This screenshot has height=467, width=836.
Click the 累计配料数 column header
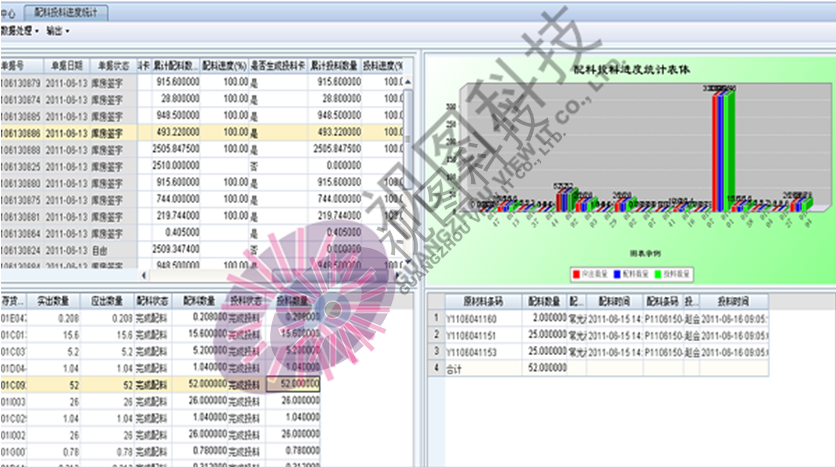coord(175,66)
